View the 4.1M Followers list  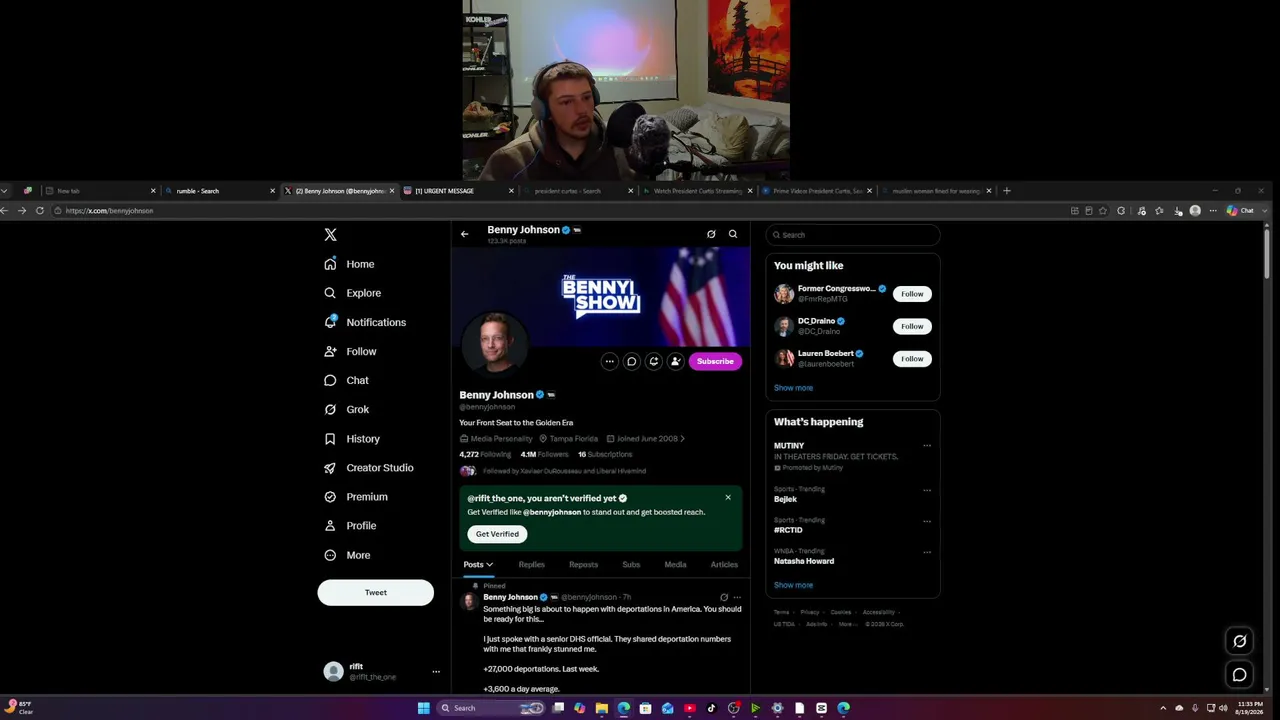(x=544, y=454)
